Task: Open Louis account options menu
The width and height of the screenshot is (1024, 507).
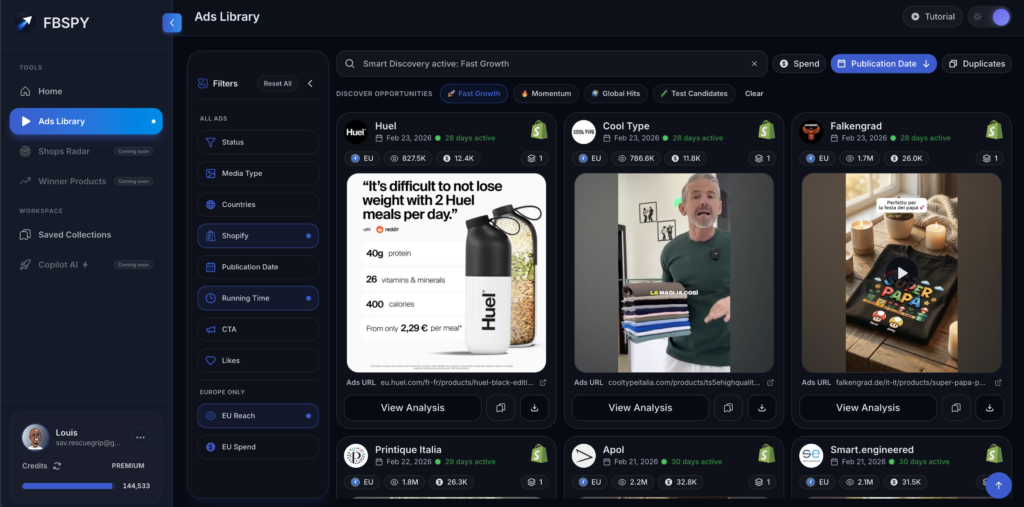Action: pos(140,437)
